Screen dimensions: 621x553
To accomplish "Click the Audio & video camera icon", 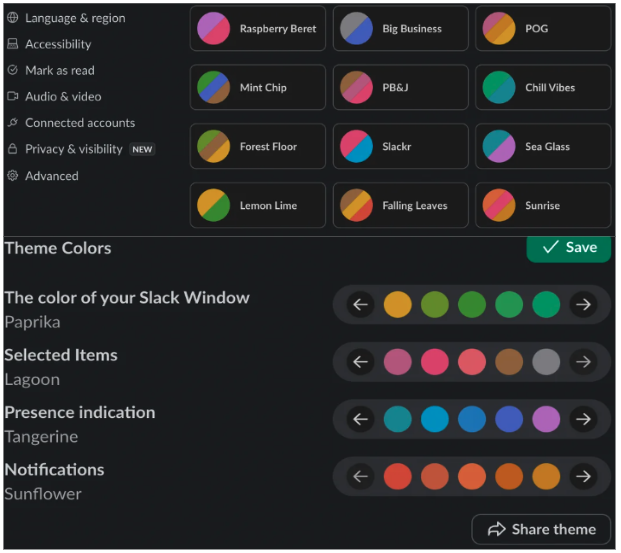I will (13, 96).
